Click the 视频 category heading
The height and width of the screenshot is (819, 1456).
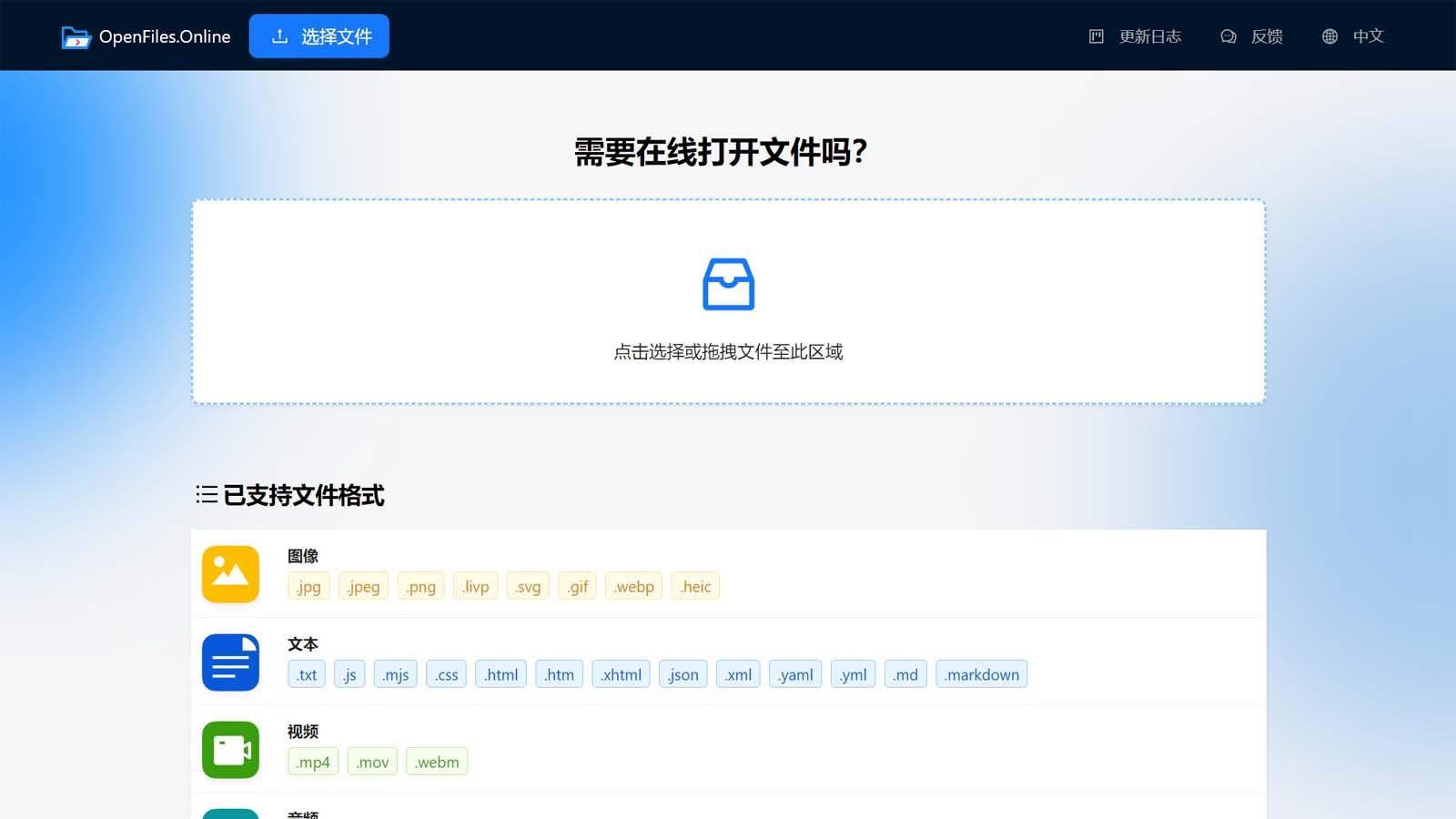(303, 732)
